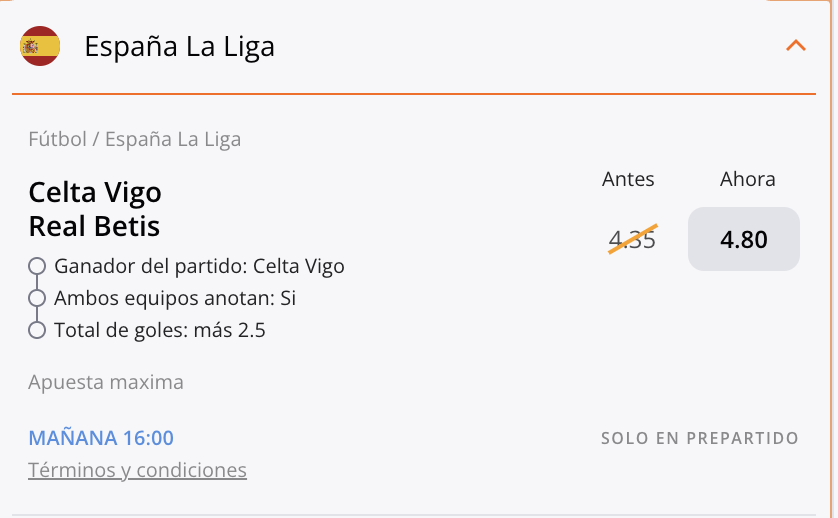Click the circle beside Total de goles
This screenshot has width=838, height=518.
38,330
